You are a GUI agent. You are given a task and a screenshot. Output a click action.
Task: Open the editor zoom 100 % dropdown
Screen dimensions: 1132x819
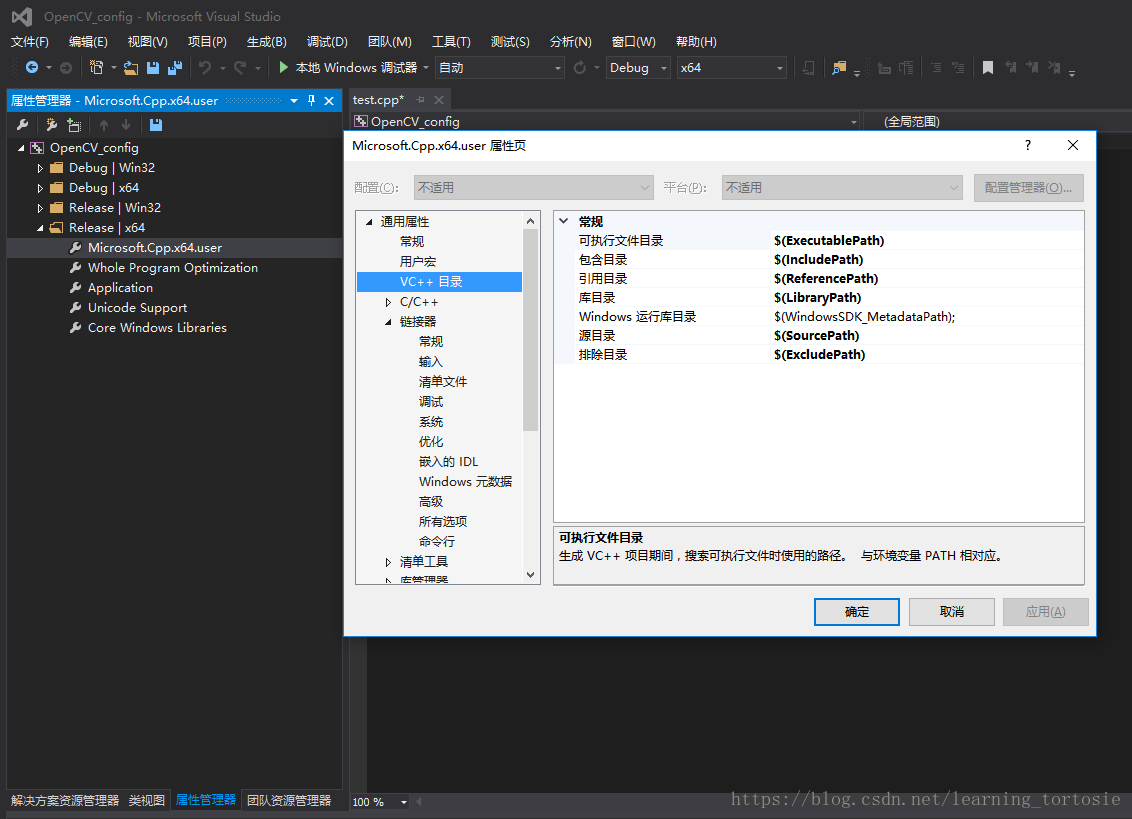tap(404, 802)
